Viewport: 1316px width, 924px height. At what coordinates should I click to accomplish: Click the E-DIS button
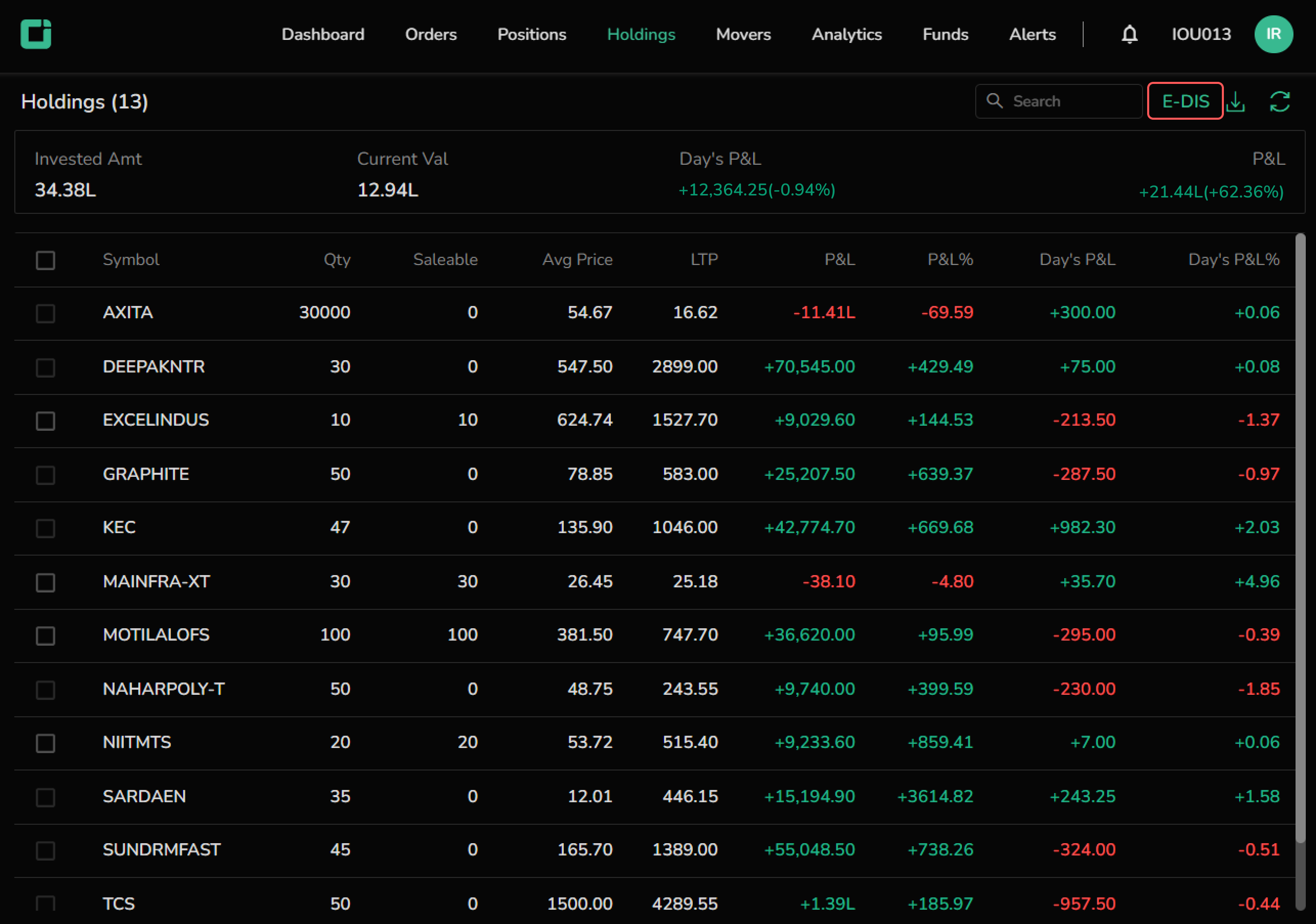coord(1185,101)
